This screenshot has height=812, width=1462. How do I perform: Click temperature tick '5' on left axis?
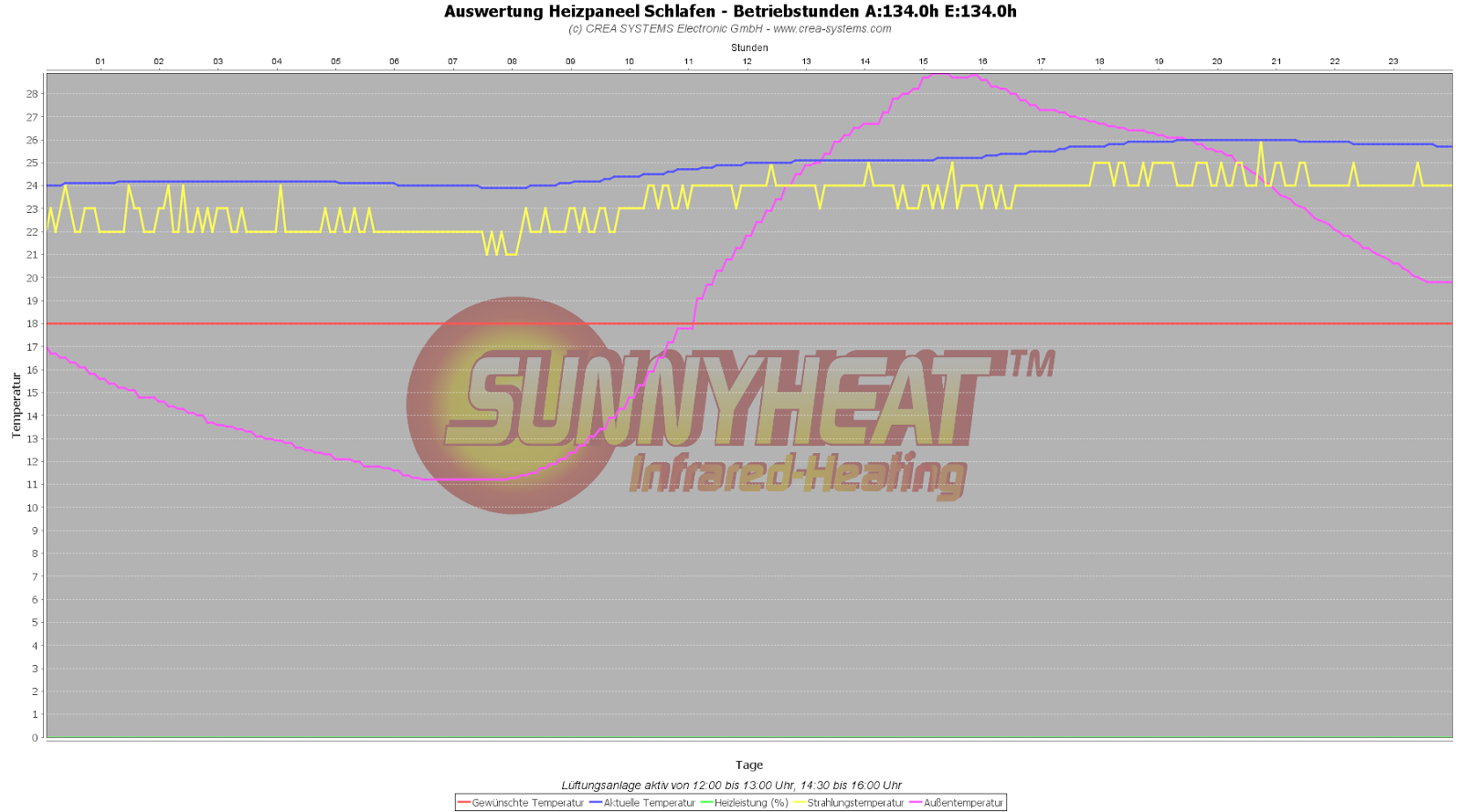35,622
